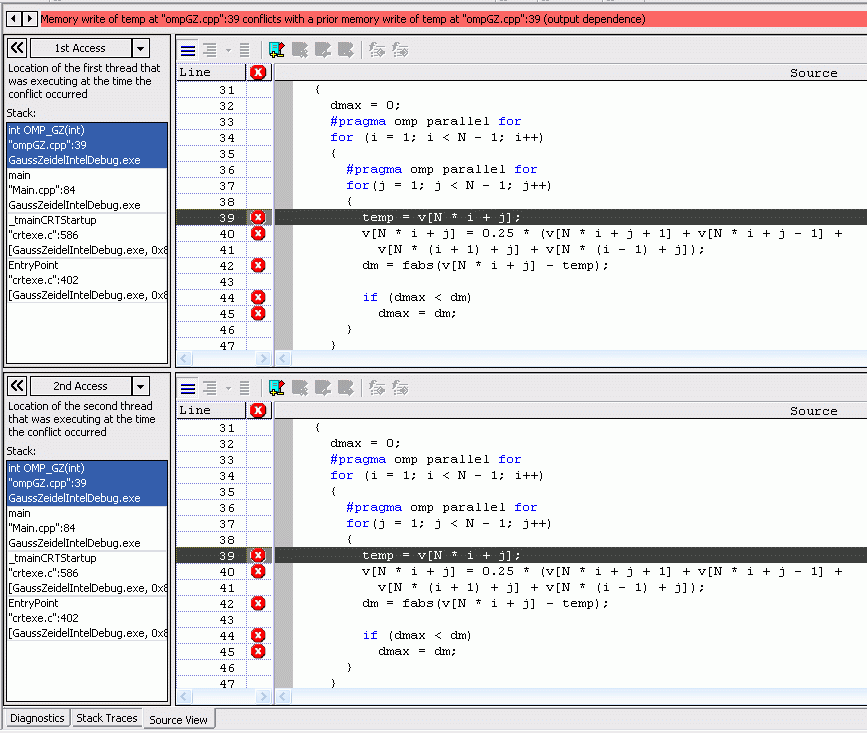Select source-only view in 2nd Access toolbar

188,389
